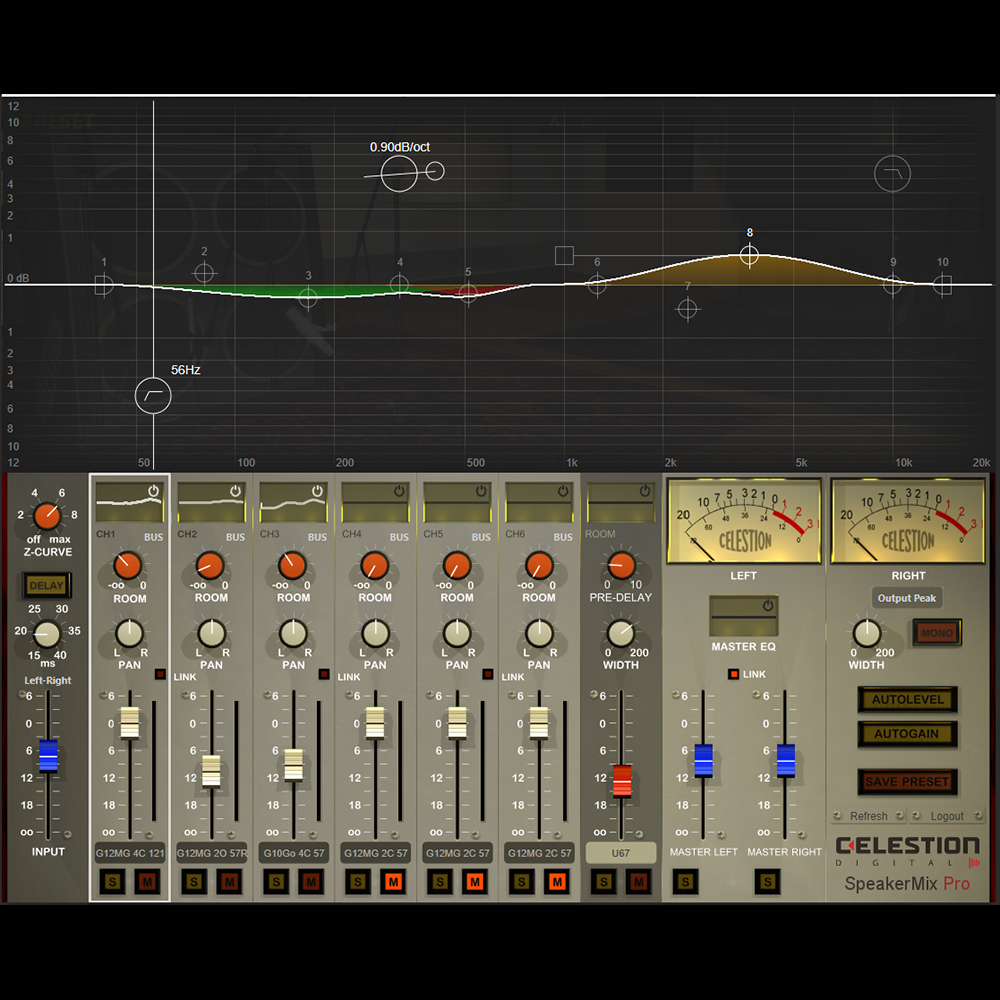Open CH1 speaker selector G12MG 4C 121
Viewport: 1000px width, 1000px height.
129,853
